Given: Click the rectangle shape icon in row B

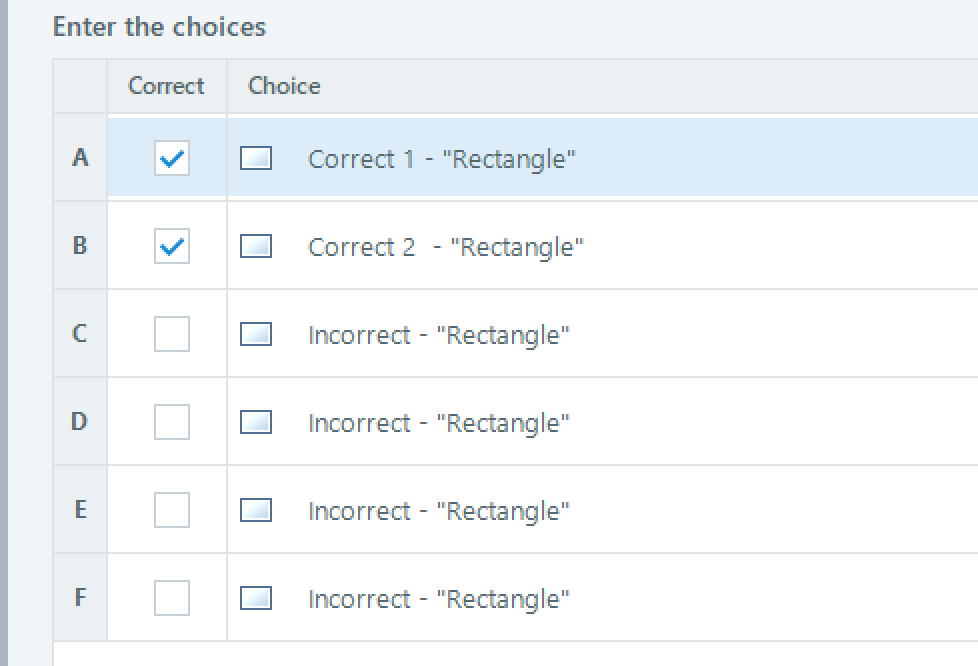Looking at the screenshot, I should pos(256,246).
